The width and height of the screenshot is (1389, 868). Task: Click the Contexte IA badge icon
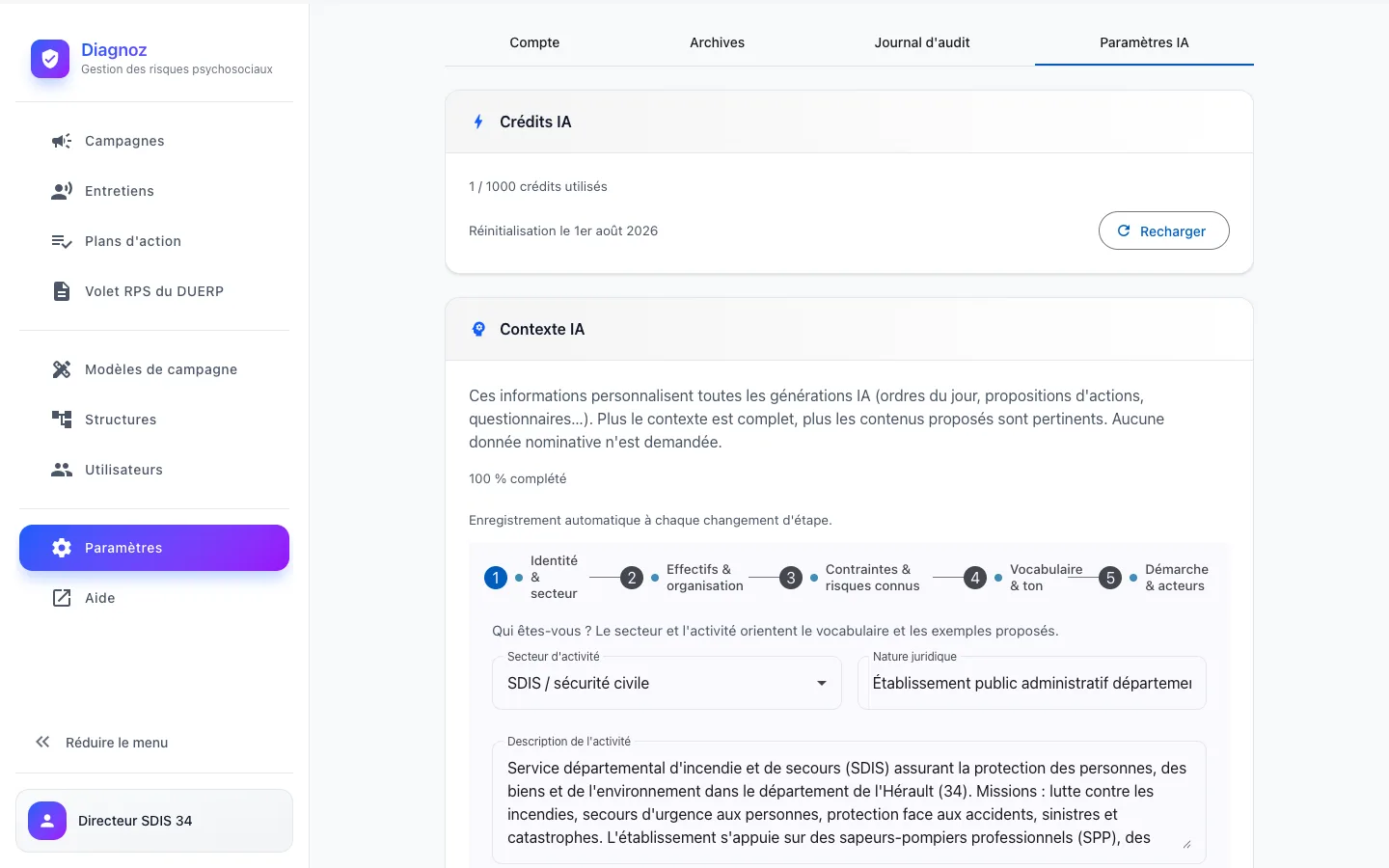(x=478, y=329)
